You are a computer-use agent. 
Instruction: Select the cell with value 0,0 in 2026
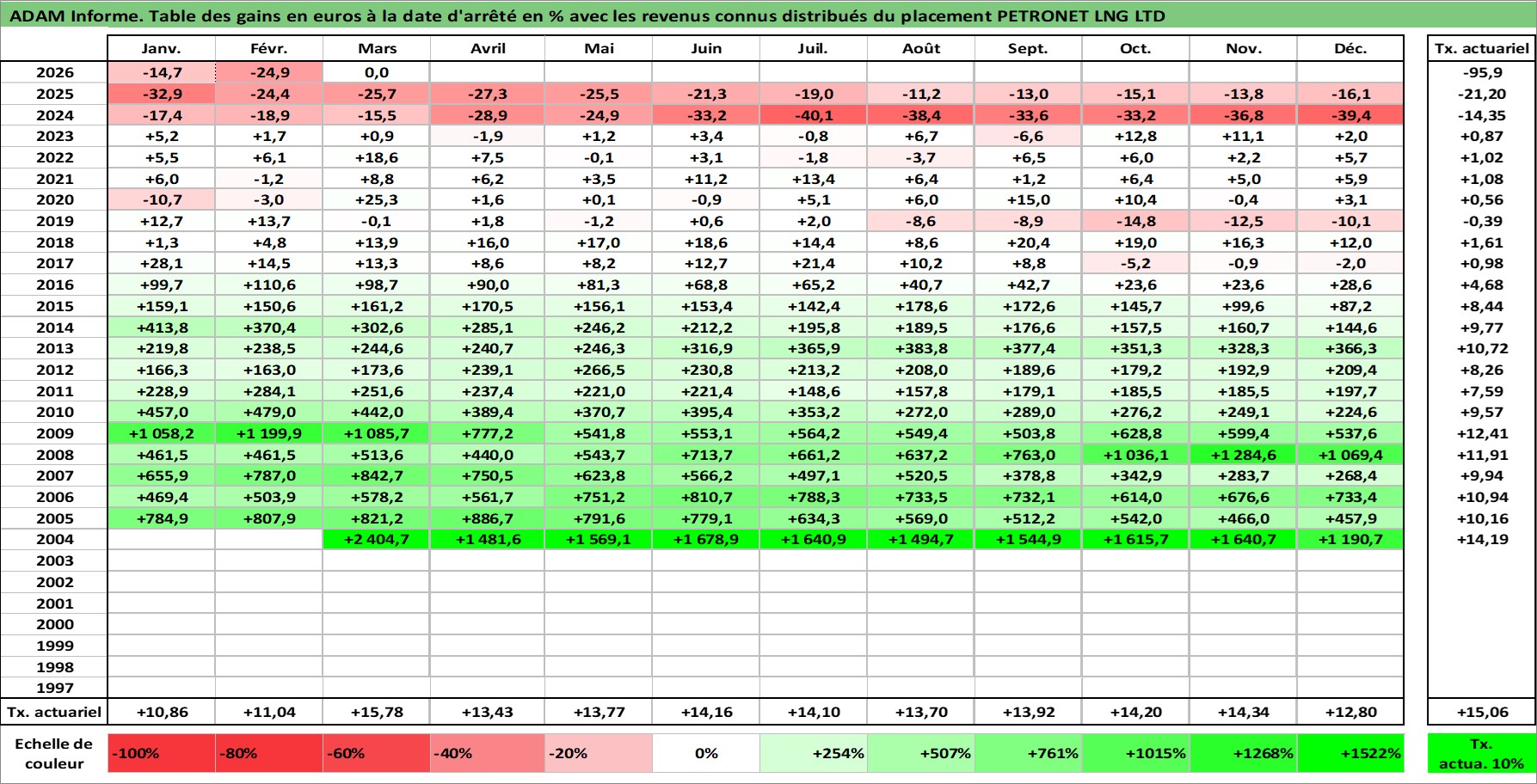point(377,73)
